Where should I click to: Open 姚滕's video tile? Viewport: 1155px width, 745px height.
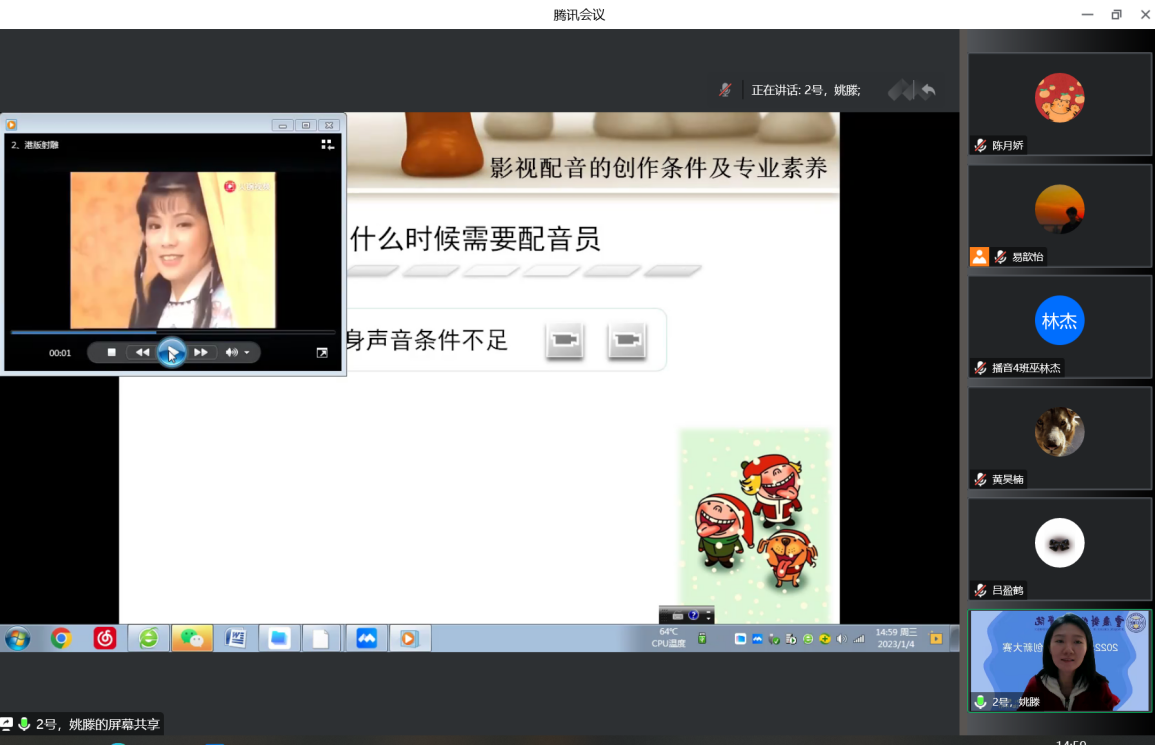[x=1059, y=660]
